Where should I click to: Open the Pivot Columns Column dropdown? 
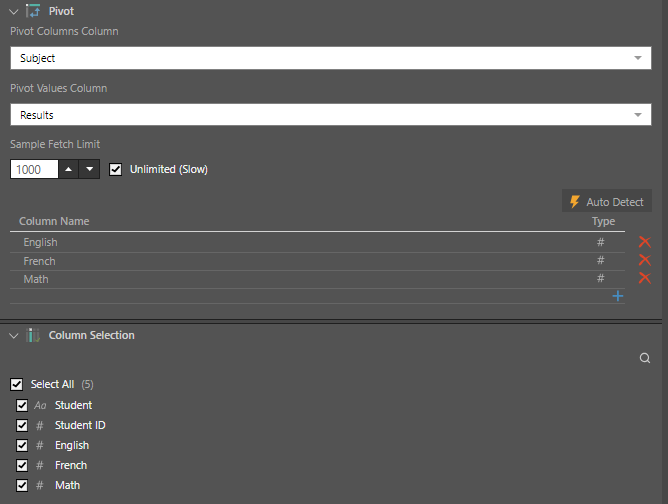click(x=638, y=59)
